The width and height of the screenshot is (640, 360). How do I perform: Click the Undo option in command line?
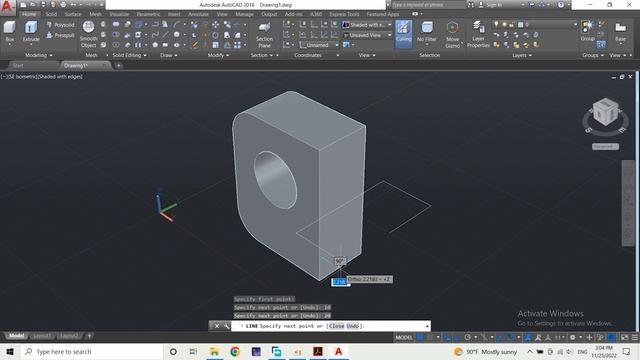(x=352, y=326)
